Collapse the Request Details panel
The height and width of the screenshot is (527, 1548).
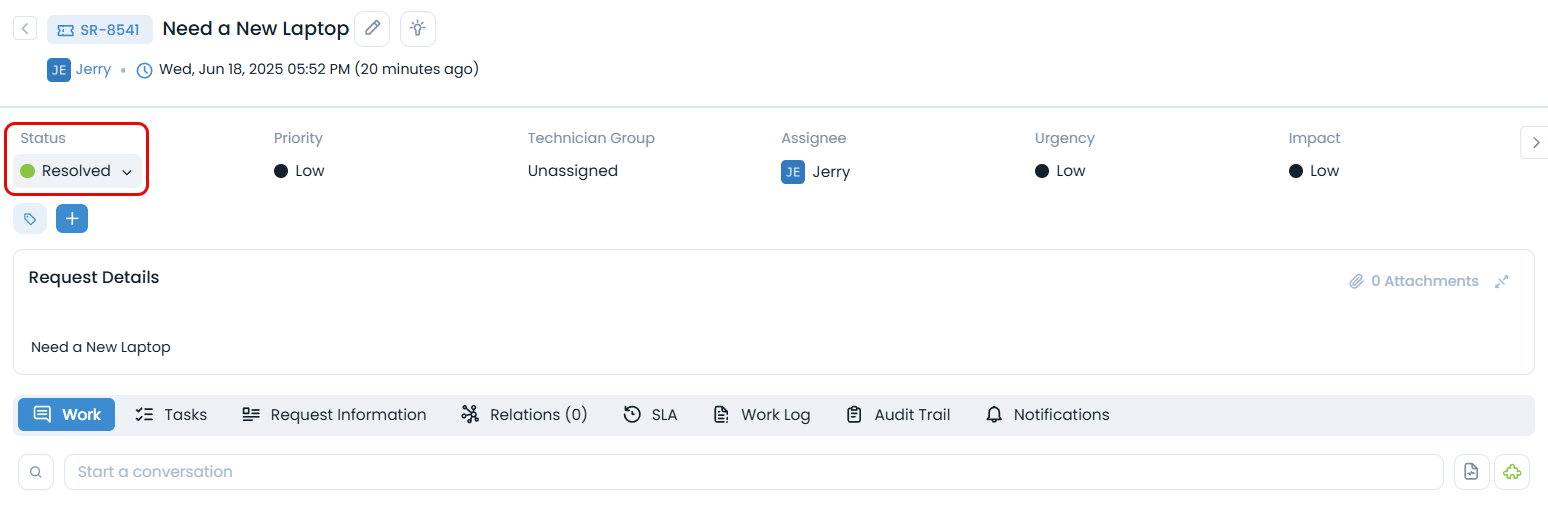[x=1501, y=282]
